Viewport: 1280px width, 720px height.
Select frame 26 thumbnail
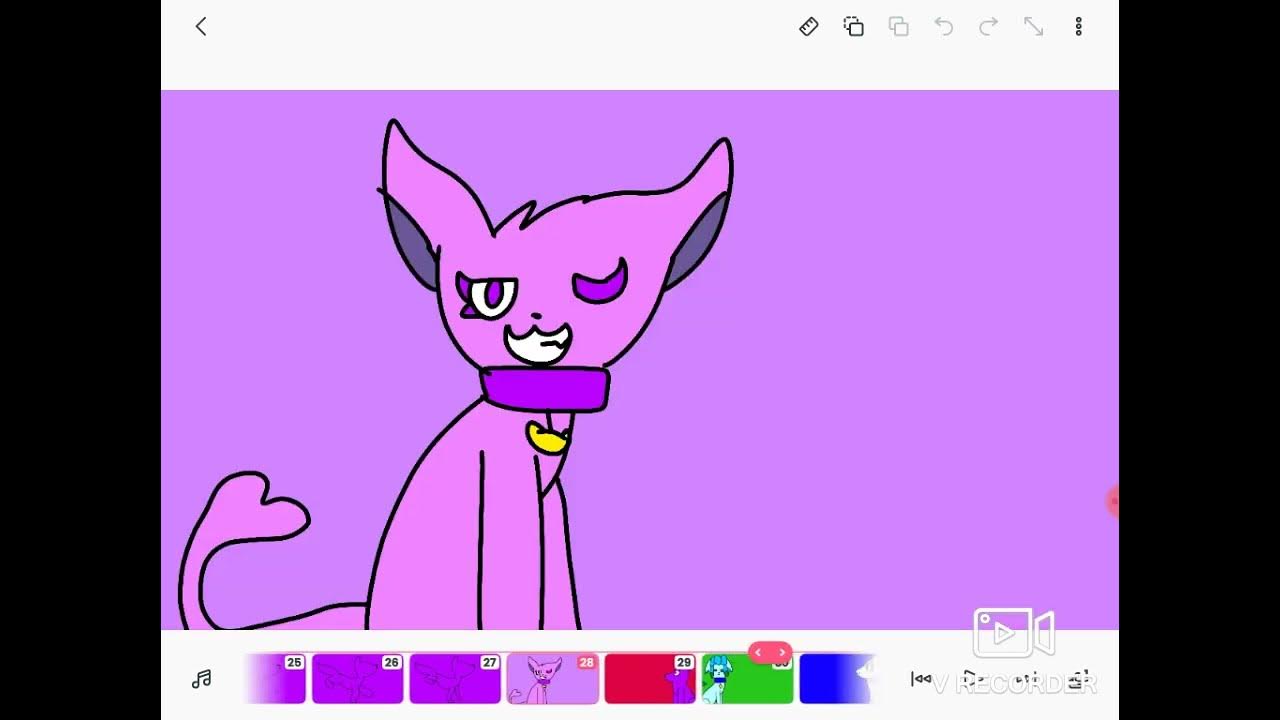pyautogui.click(x=357, y=679)
